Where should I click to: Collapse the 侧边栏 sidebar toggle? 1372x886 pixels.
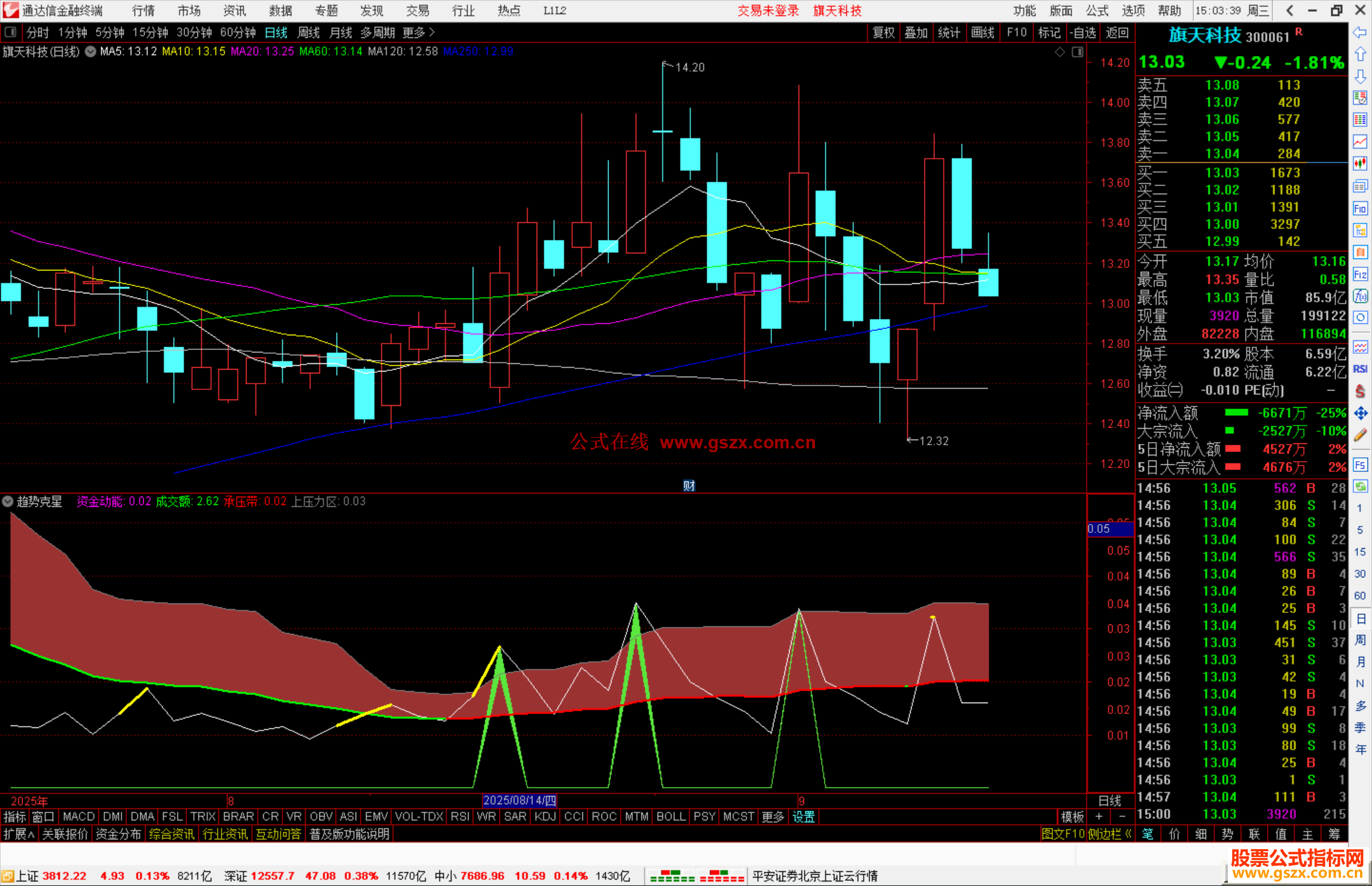[x=1110, y=834]
